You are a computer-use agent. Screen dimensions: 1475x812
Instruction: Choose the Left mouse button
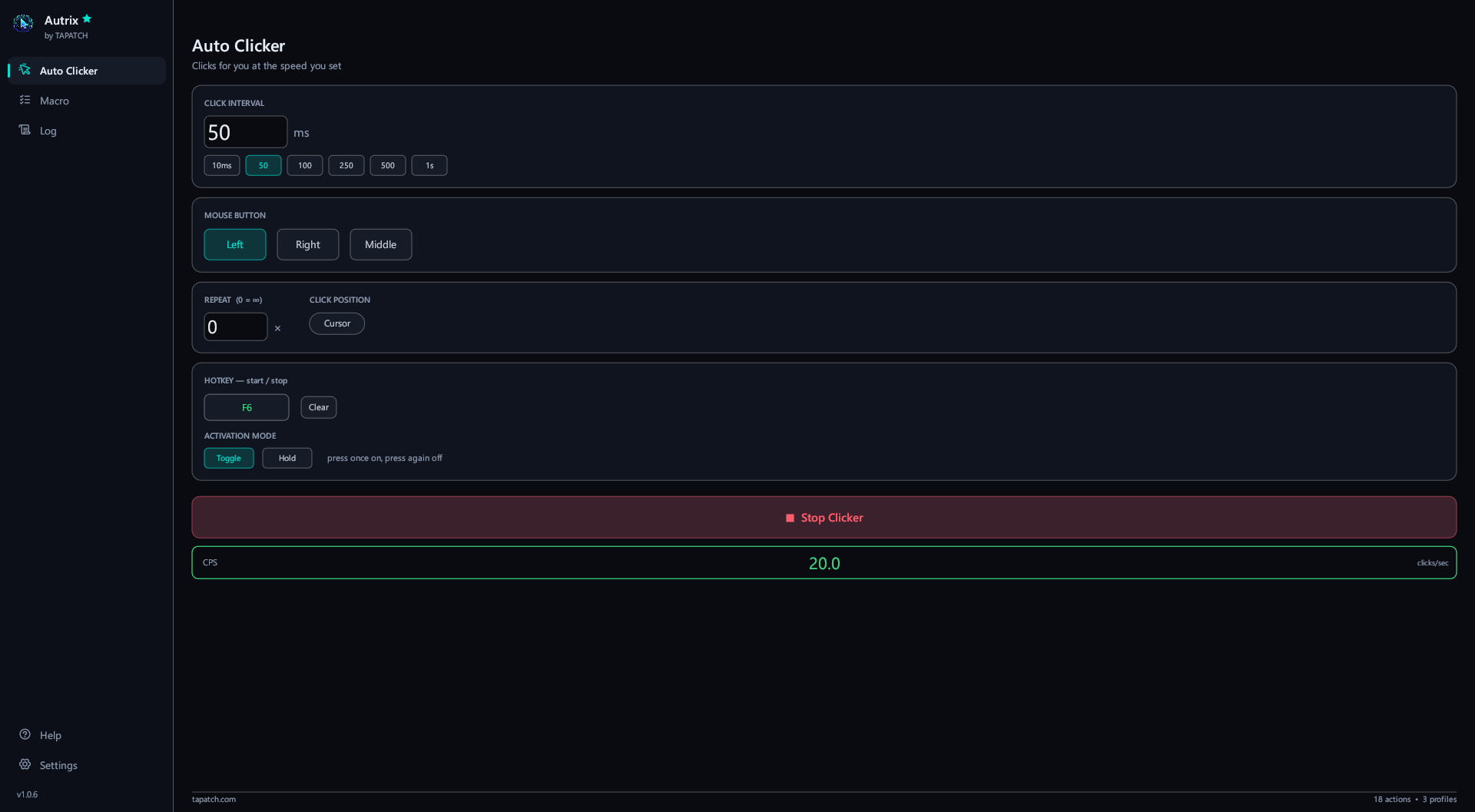(x=235, y=244)
